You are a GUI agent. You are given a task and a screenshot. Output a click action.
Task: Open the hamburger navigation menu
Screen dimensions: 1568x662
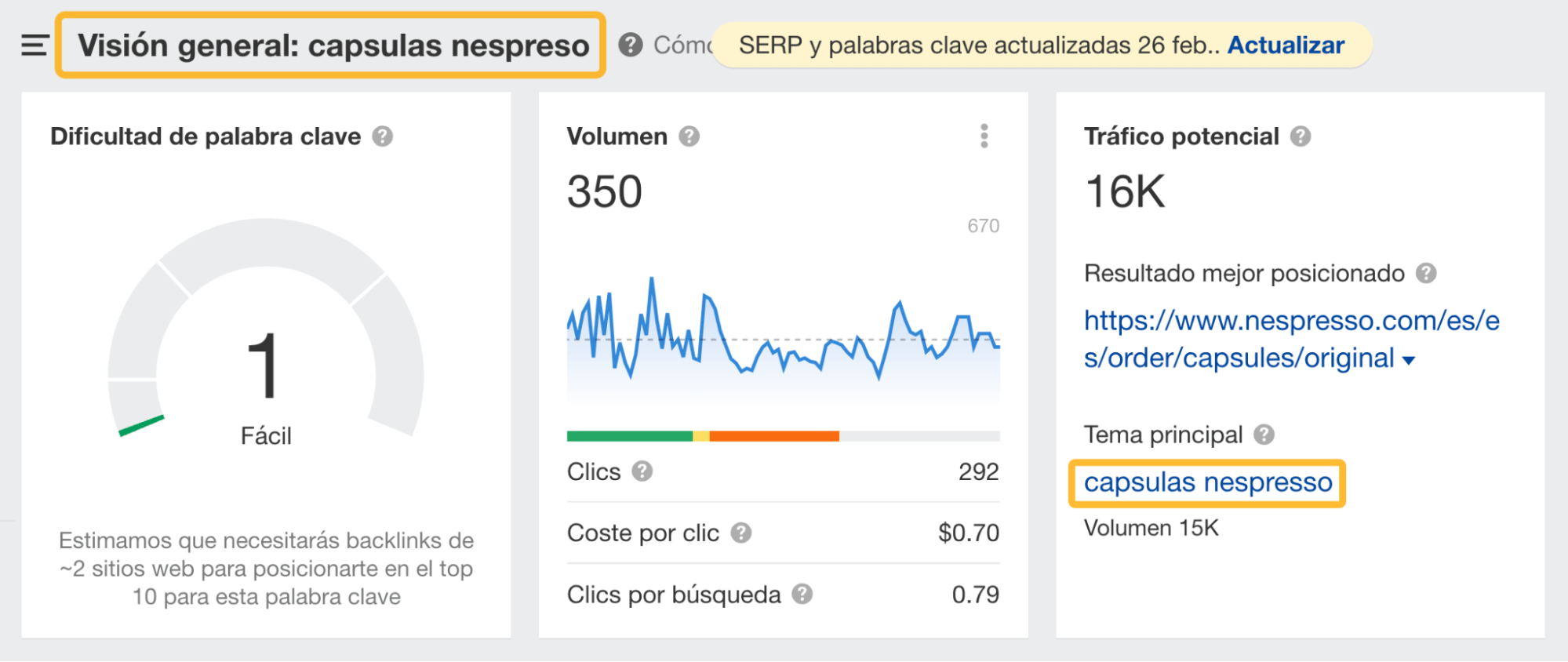click(x=33, y=45)
